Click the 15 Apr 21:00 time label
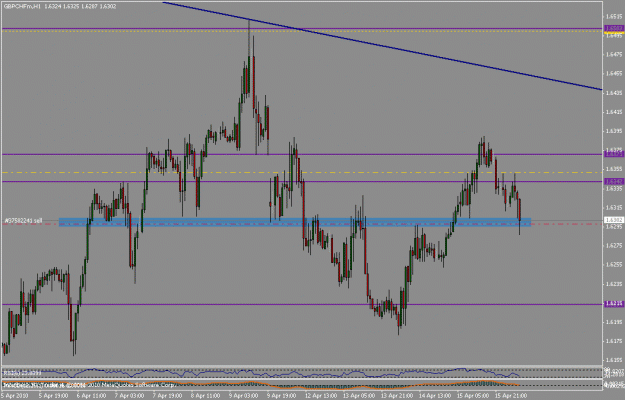The image size is (625, 400). [510, 395]
